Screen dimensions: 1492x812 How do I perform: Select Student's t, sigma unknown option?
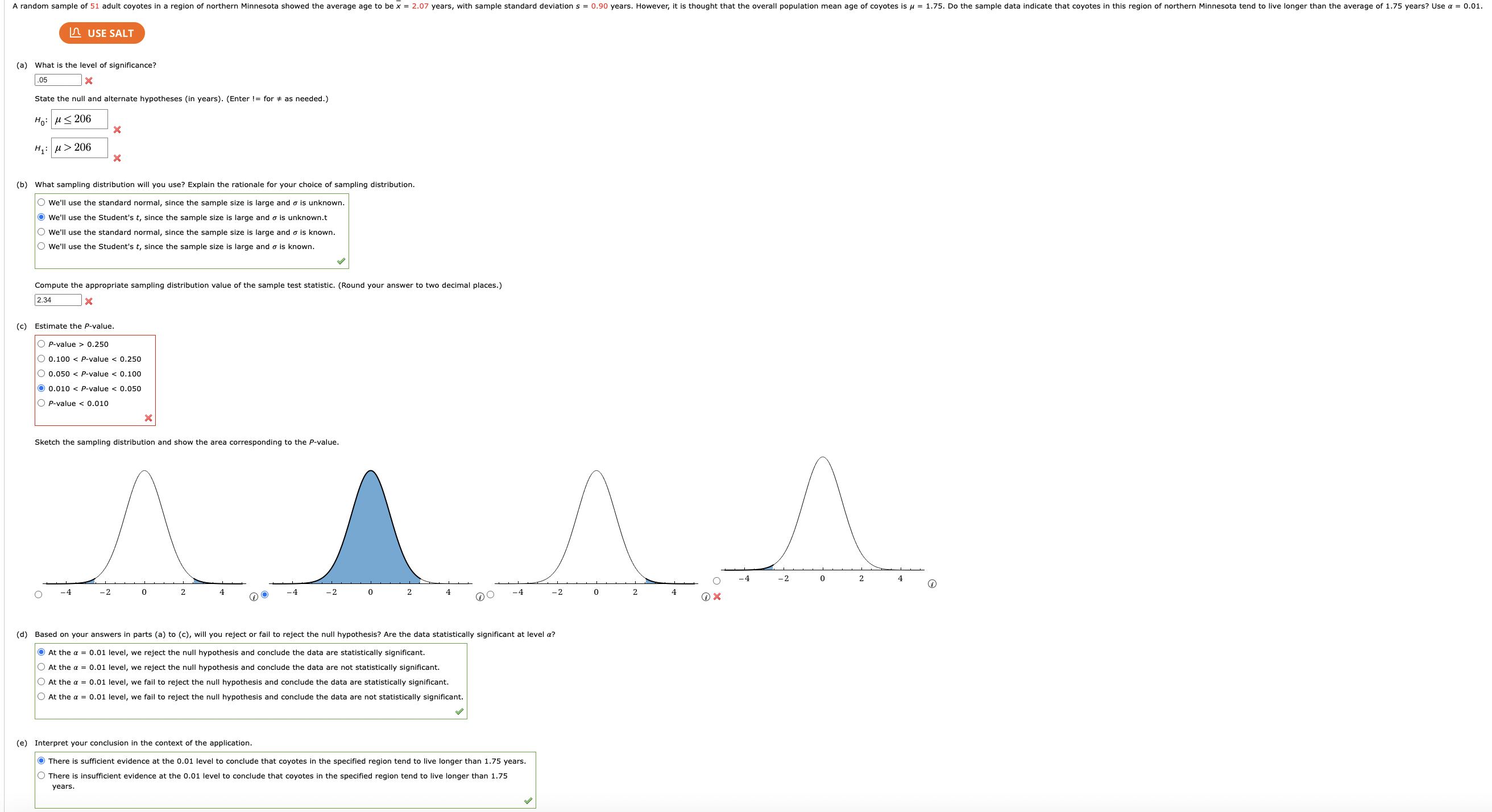[x=41, y=217]
